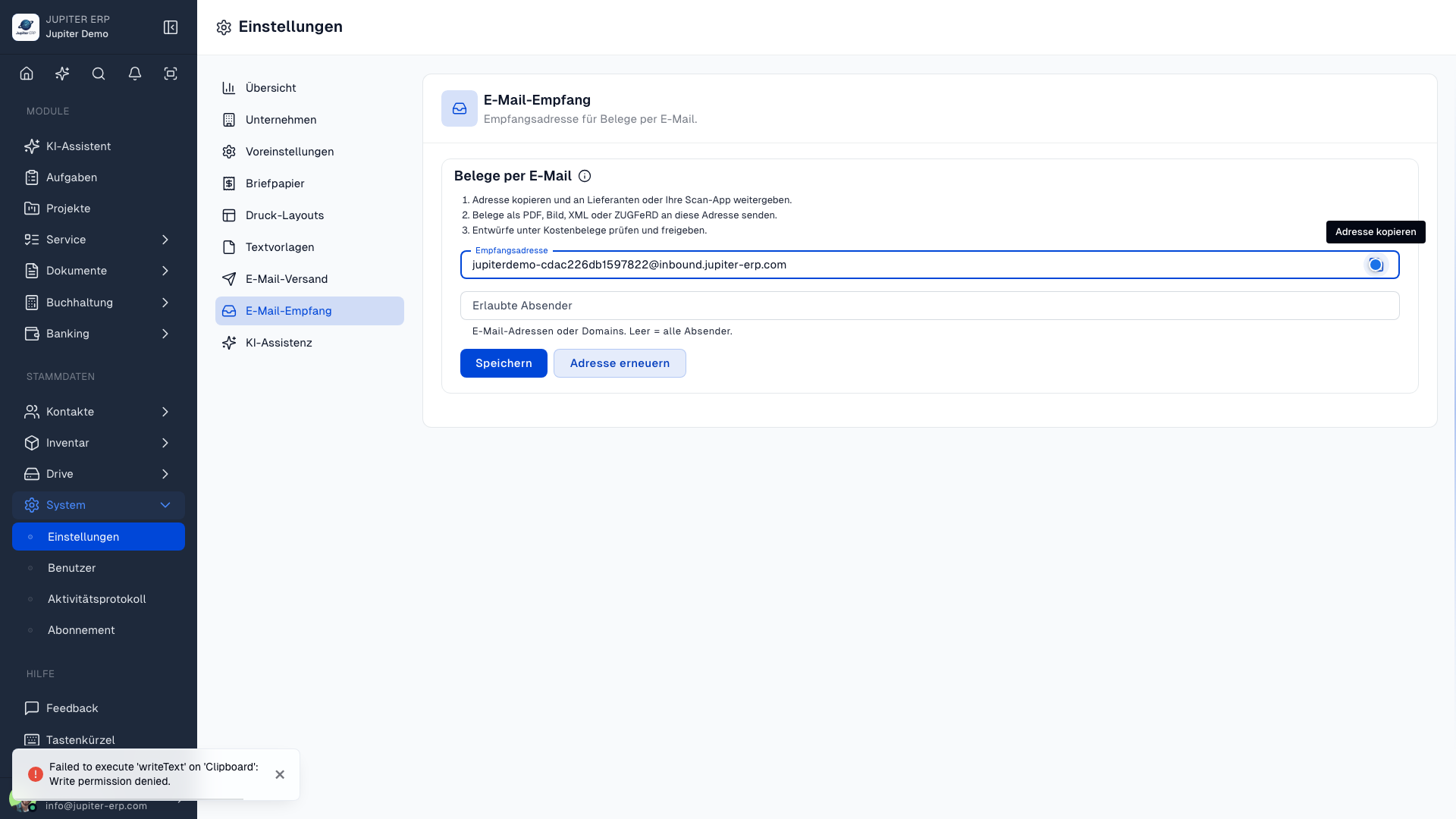The image size is (1456, 819).
Task: Open the sparkle AI icon in top row
Action: click(x=62, y=74)
